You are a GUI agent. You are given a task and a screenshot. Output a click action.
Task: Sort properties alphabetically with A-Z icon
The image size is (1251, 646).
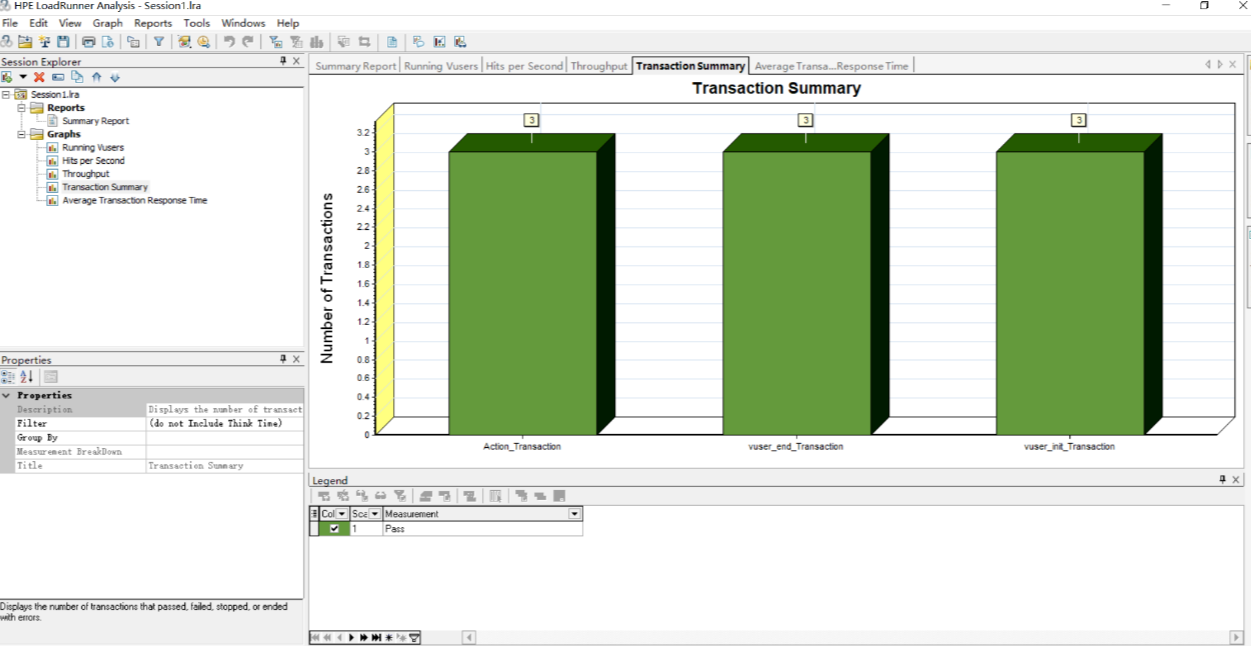click(27, 377)
